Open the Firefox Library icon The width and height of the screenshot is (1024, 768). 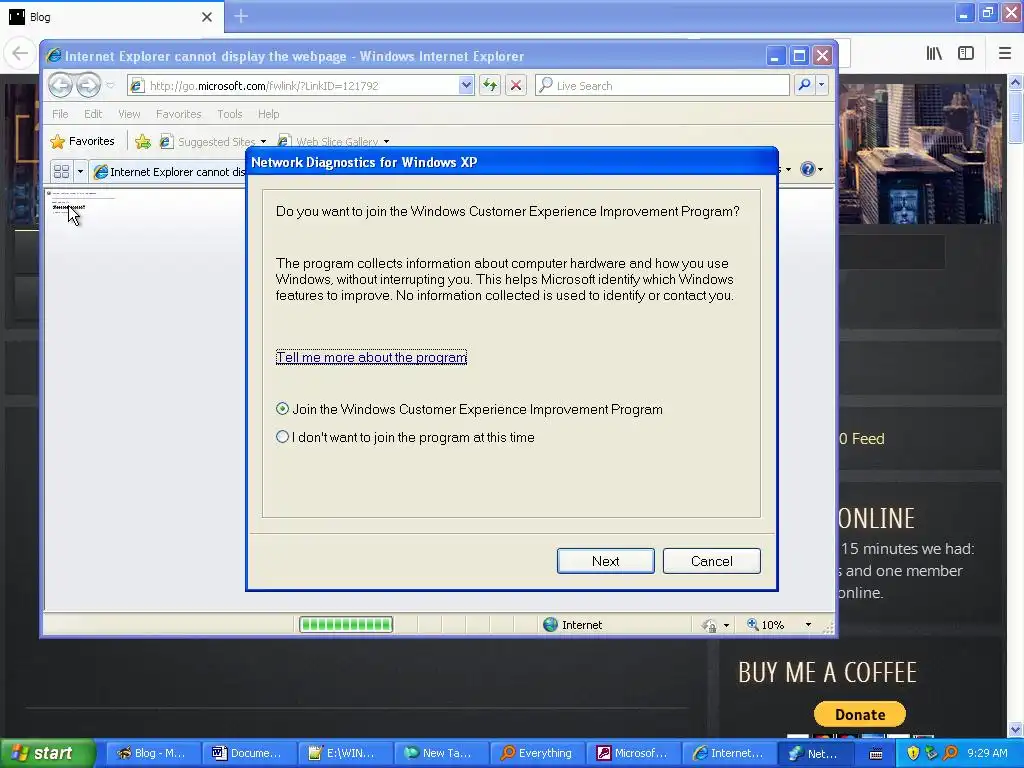tap(934, 53)
